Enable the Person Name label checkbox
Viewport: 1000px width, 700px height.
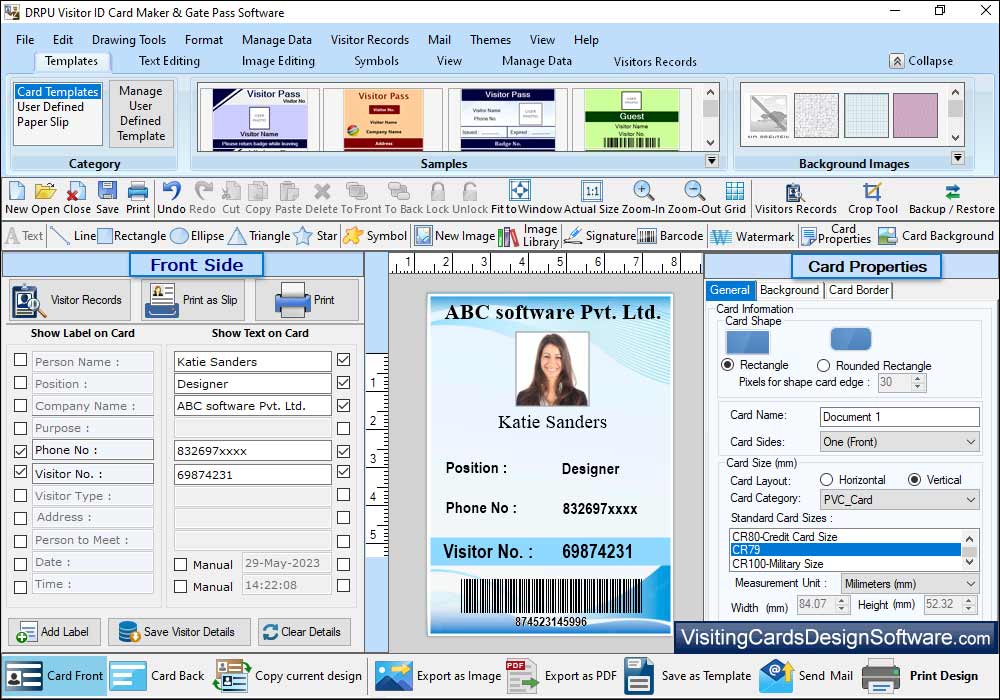click(20, 360)
